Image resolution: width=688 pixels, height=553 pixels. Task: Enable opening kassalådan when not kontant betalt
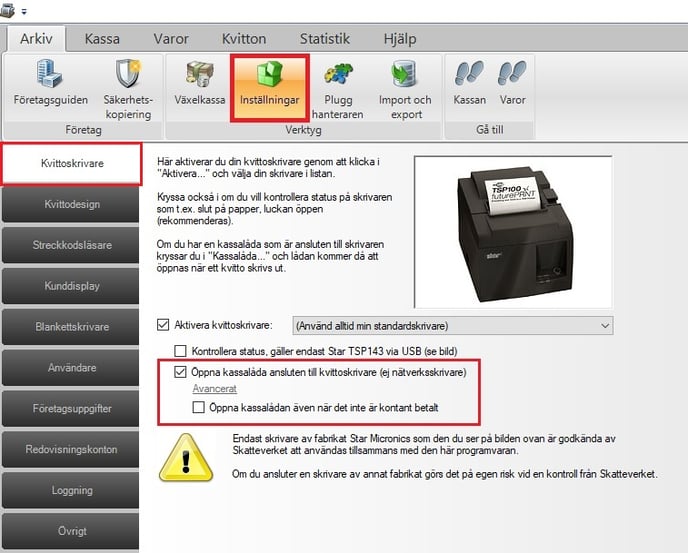click(x=198, y=407)
